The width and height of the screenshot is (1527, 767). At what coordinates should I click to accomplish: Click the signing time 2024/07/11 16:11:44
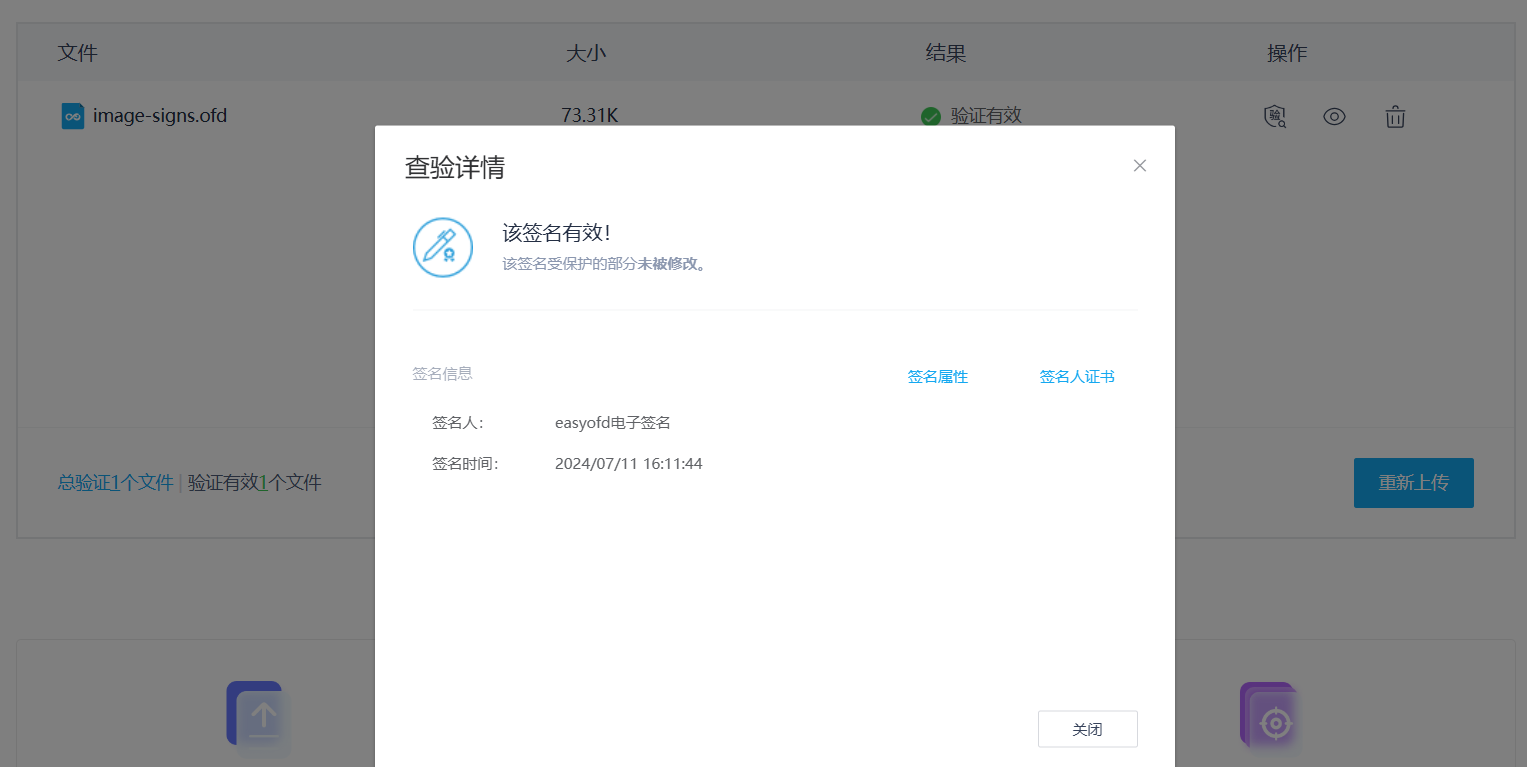click(x=628, y=464)
